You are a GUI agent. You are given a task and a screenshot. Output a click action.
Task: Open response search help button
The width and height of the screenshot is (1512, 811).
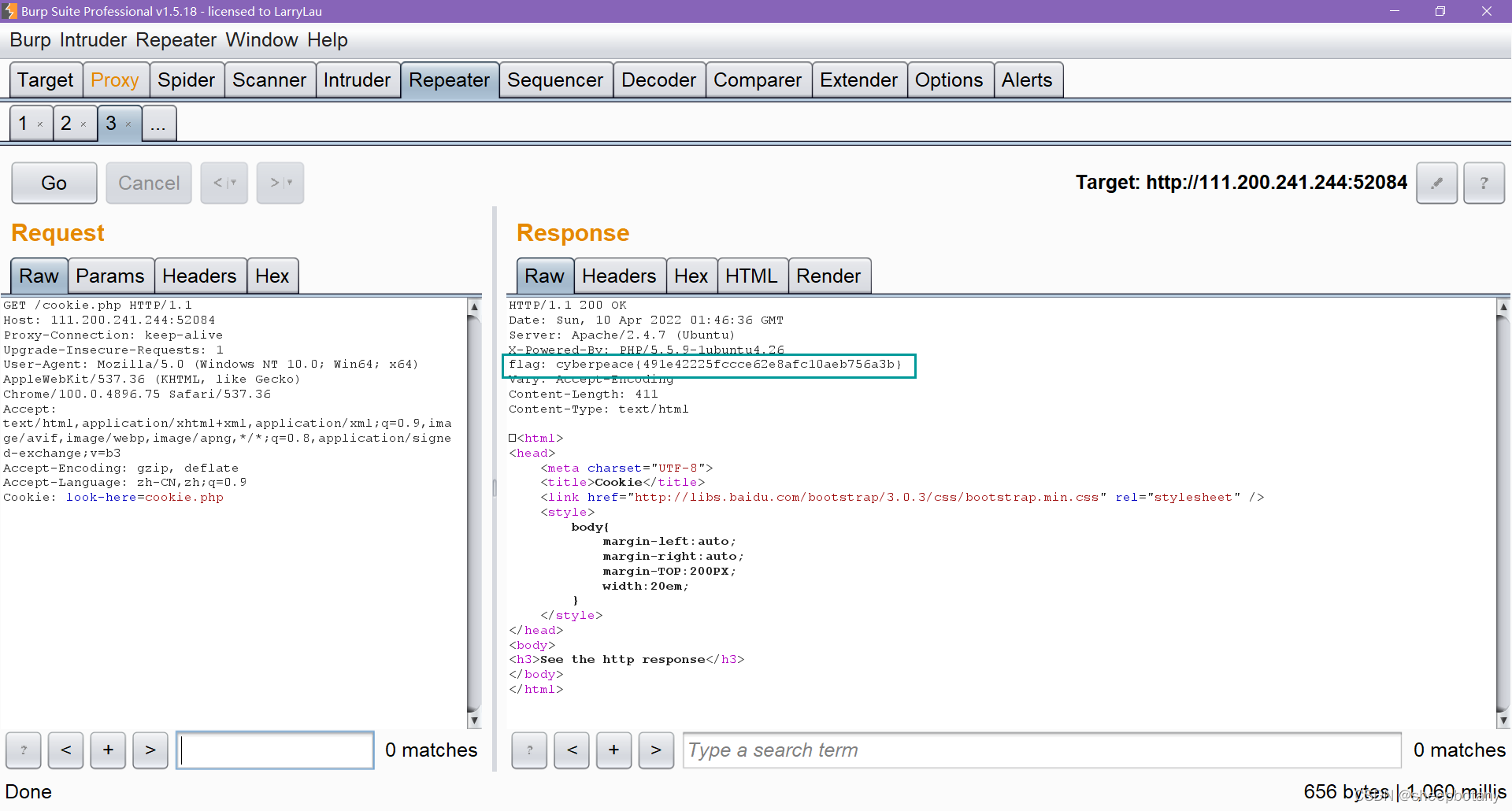[x=529, y=750]
